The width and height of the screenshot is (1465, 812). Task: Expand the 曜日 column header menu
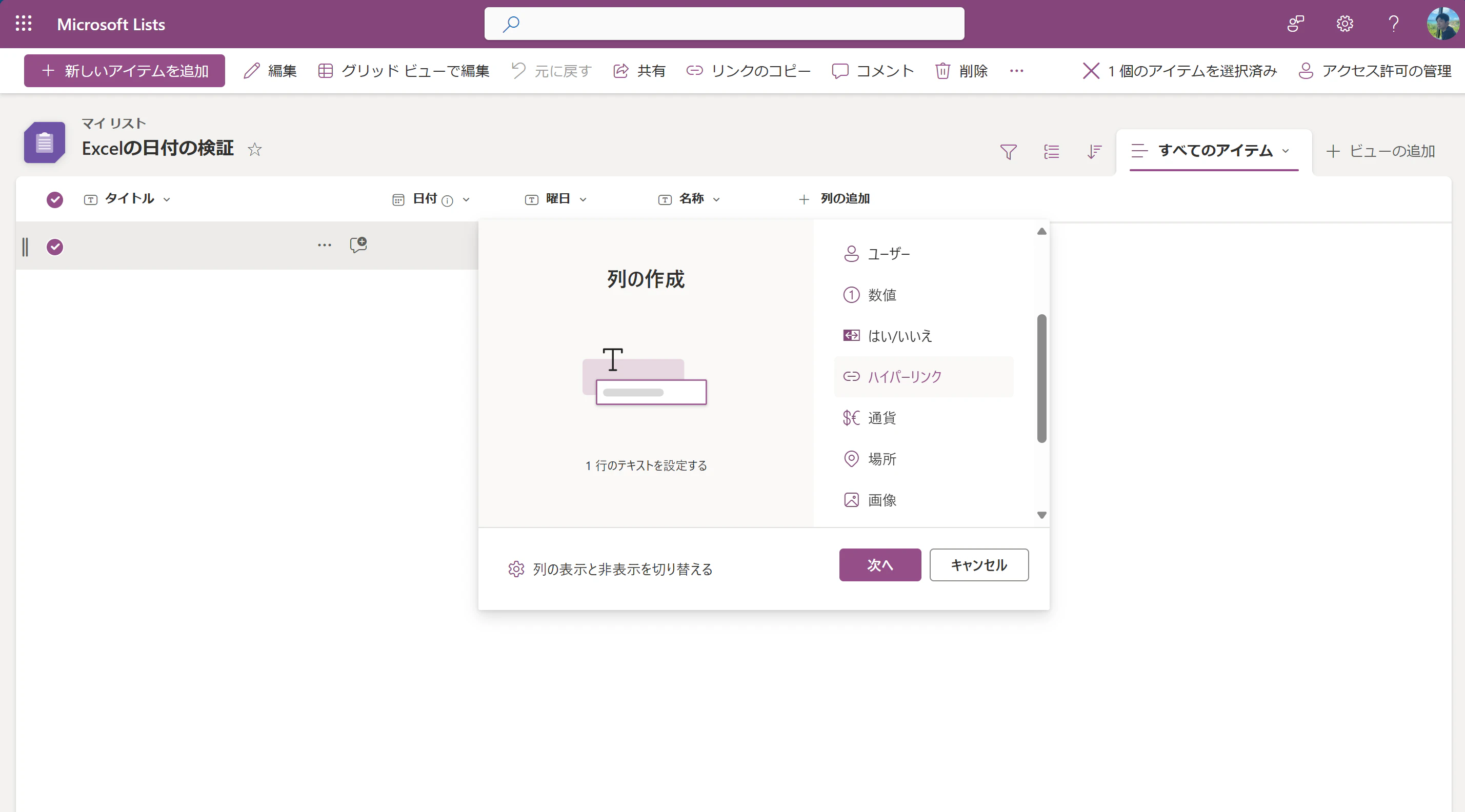tap(583, 199)
